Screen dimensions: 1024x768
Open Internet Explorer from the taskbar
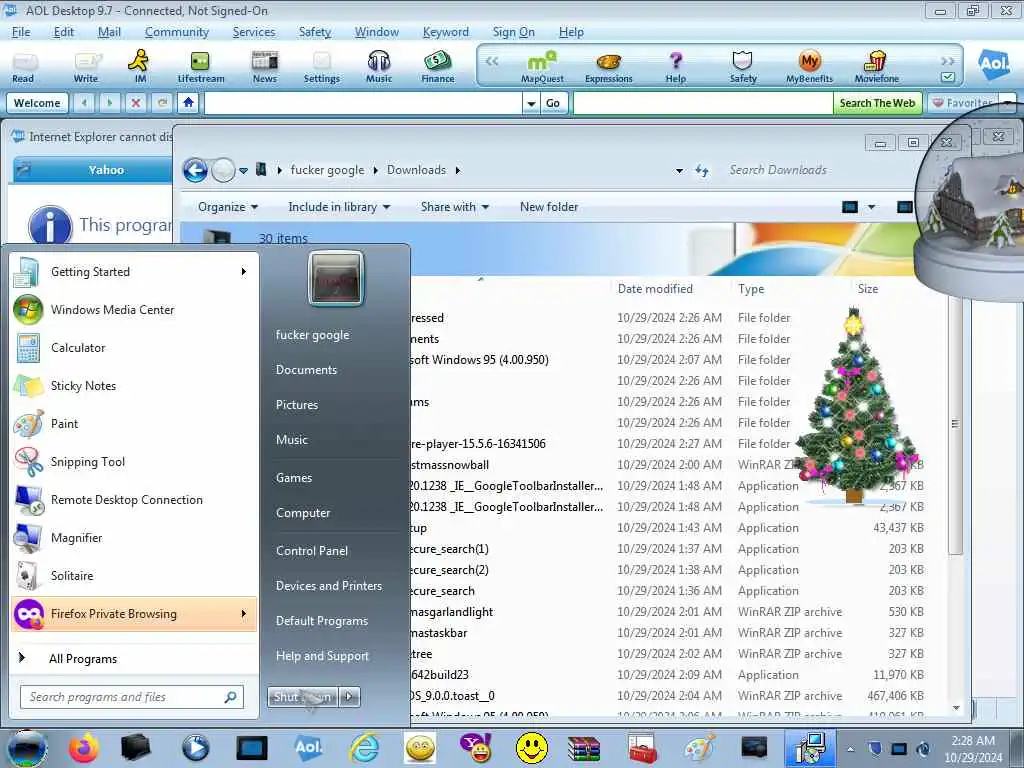point(364,748)
